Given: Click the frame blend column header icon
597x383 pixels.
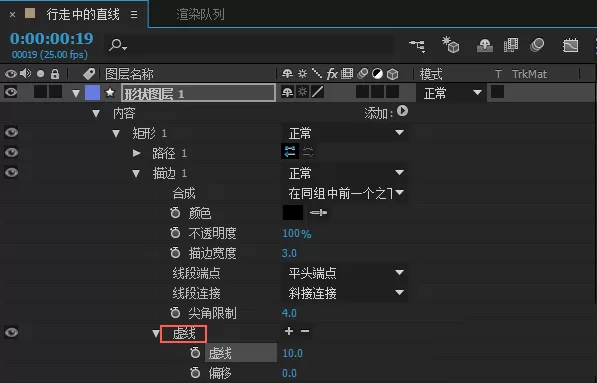Looking at the screenshot, I should (347, 73).
